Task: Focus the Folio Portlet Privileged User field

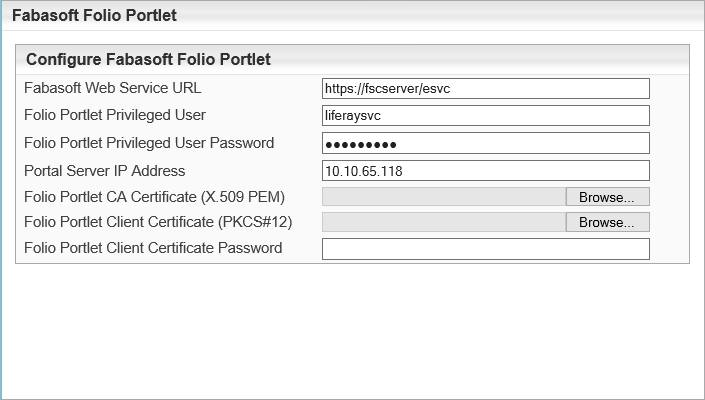Action: pyautogui.click(x=485, y=116)
